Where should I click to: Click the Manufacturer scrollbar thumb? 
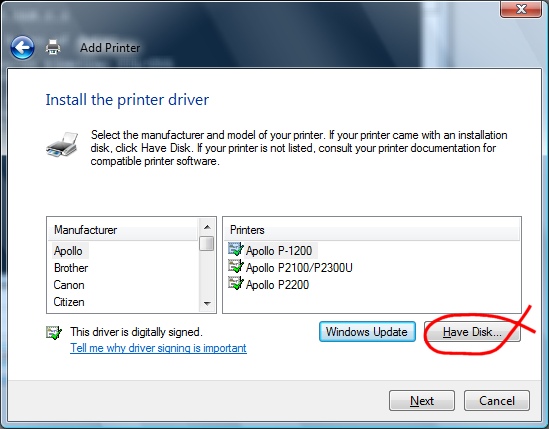[207, 243]
